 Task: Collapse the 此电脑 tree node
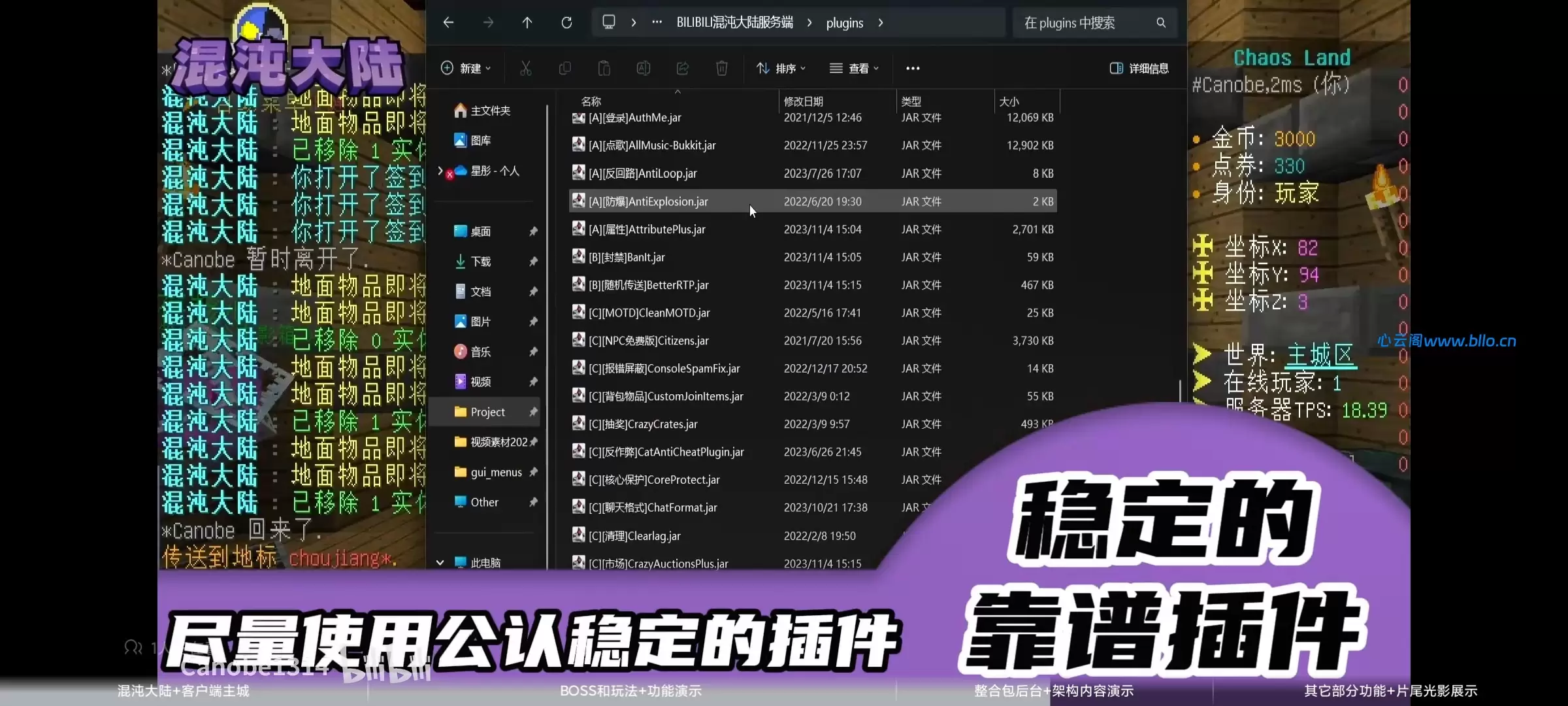440,562
